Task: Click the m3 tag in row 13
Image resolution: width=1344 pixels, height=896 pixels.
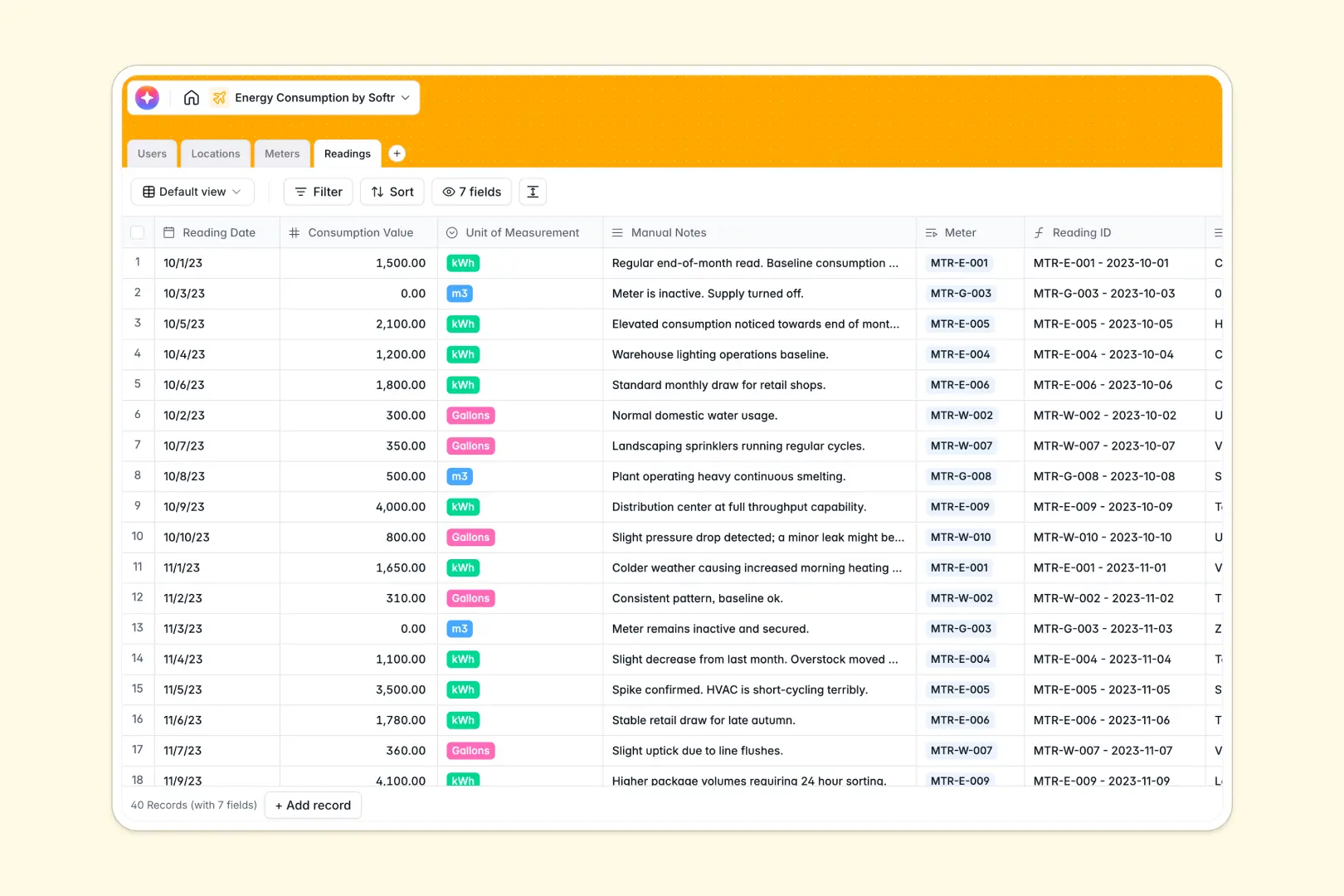Action: [460, 629]
